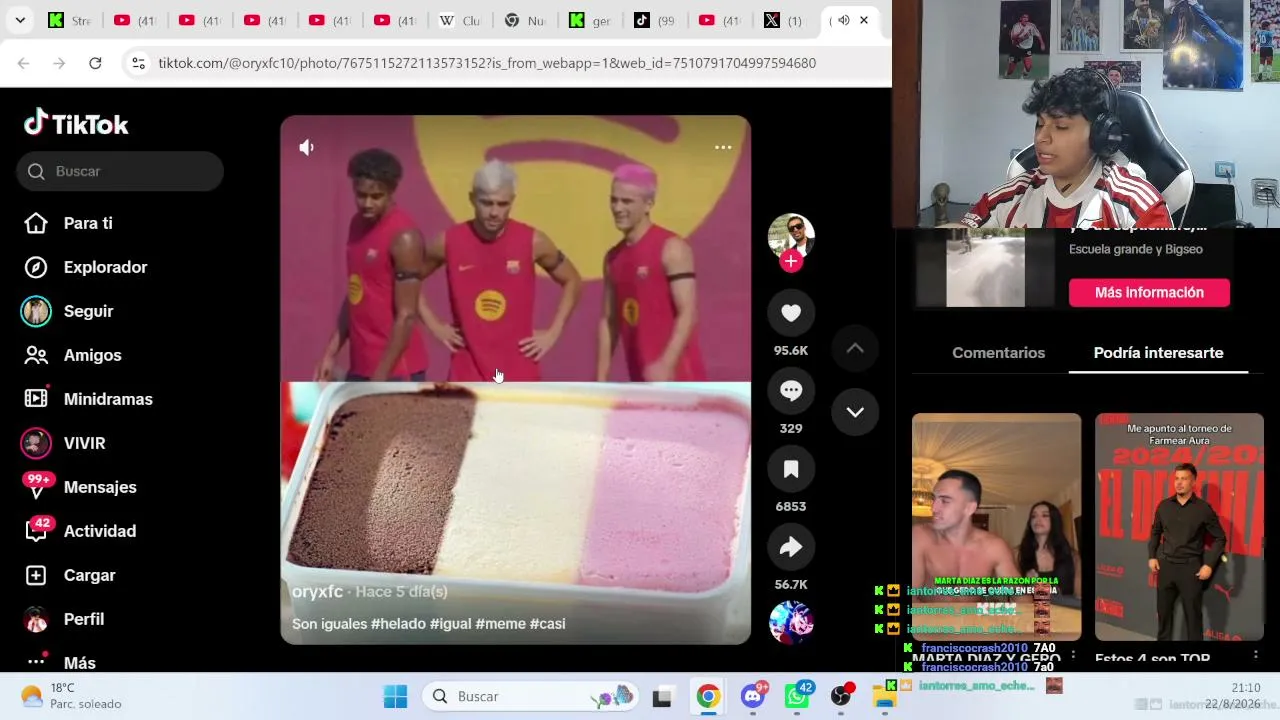1280x720 pixels.
Task: Click the TikTok logo
Action: [76, 123]
